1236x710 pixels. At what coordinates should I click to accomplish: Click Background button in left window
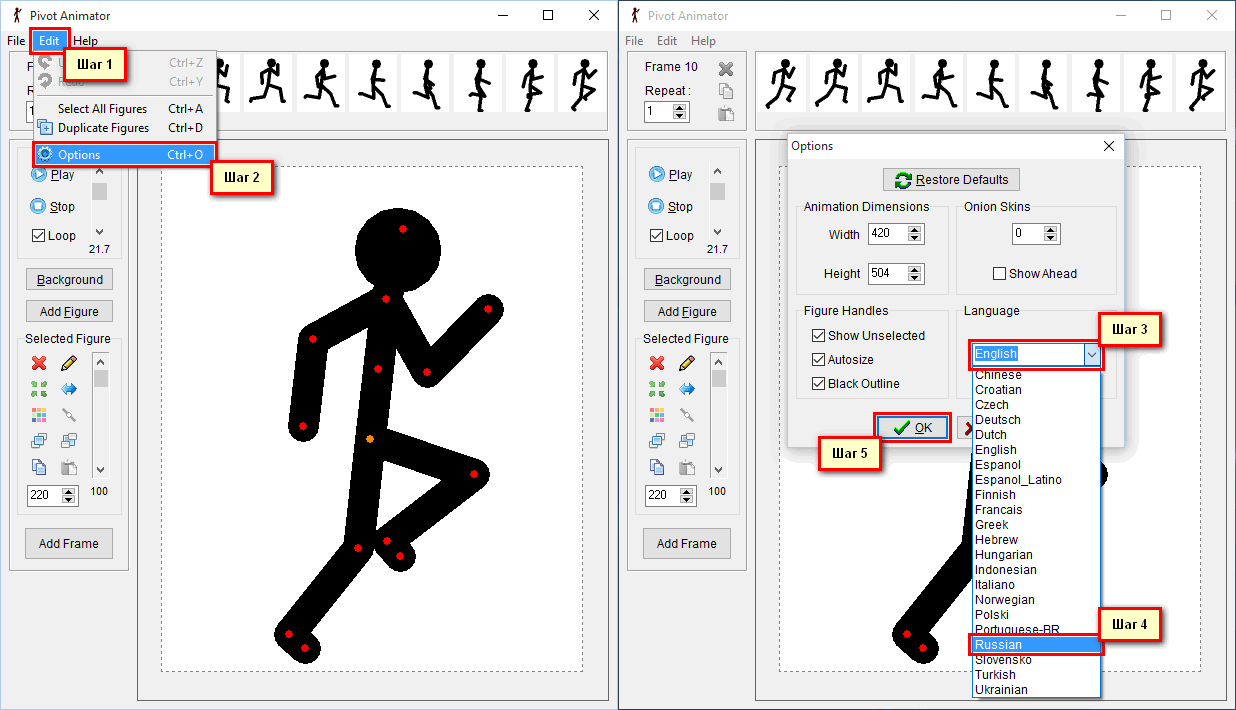(x=70, y=280)
